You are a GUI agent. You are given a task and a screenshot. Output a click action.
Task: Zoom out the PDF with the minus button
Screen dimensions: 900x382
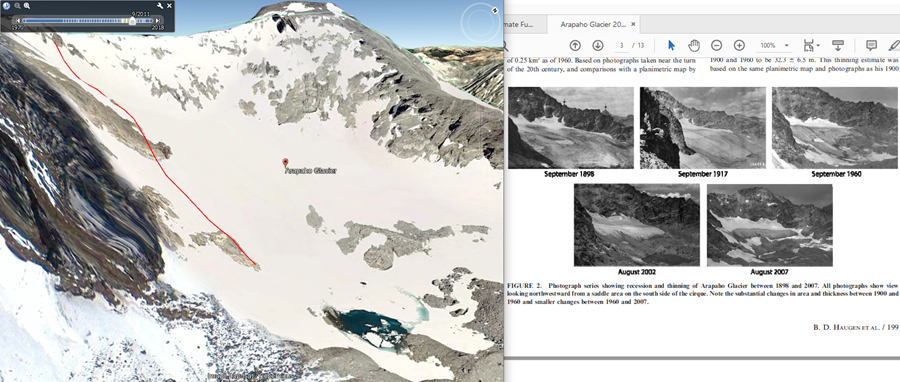(x=716, y=45)
